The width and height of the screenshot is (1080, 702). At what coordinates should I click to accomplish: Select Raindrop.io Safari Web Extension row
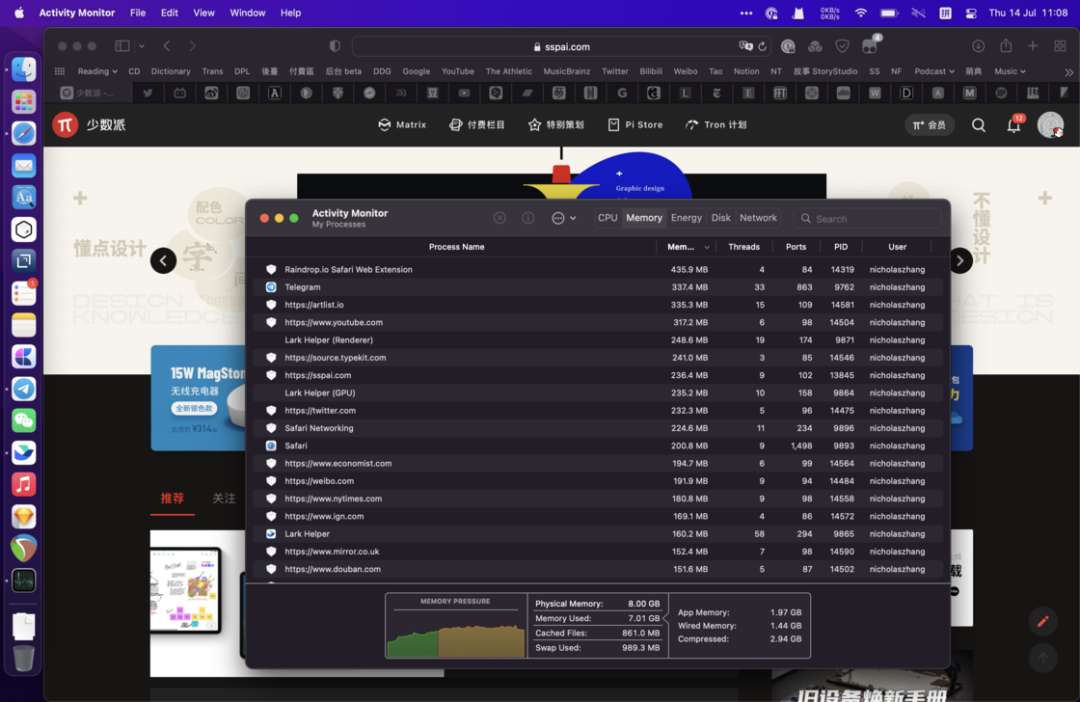tap(598, 269)
